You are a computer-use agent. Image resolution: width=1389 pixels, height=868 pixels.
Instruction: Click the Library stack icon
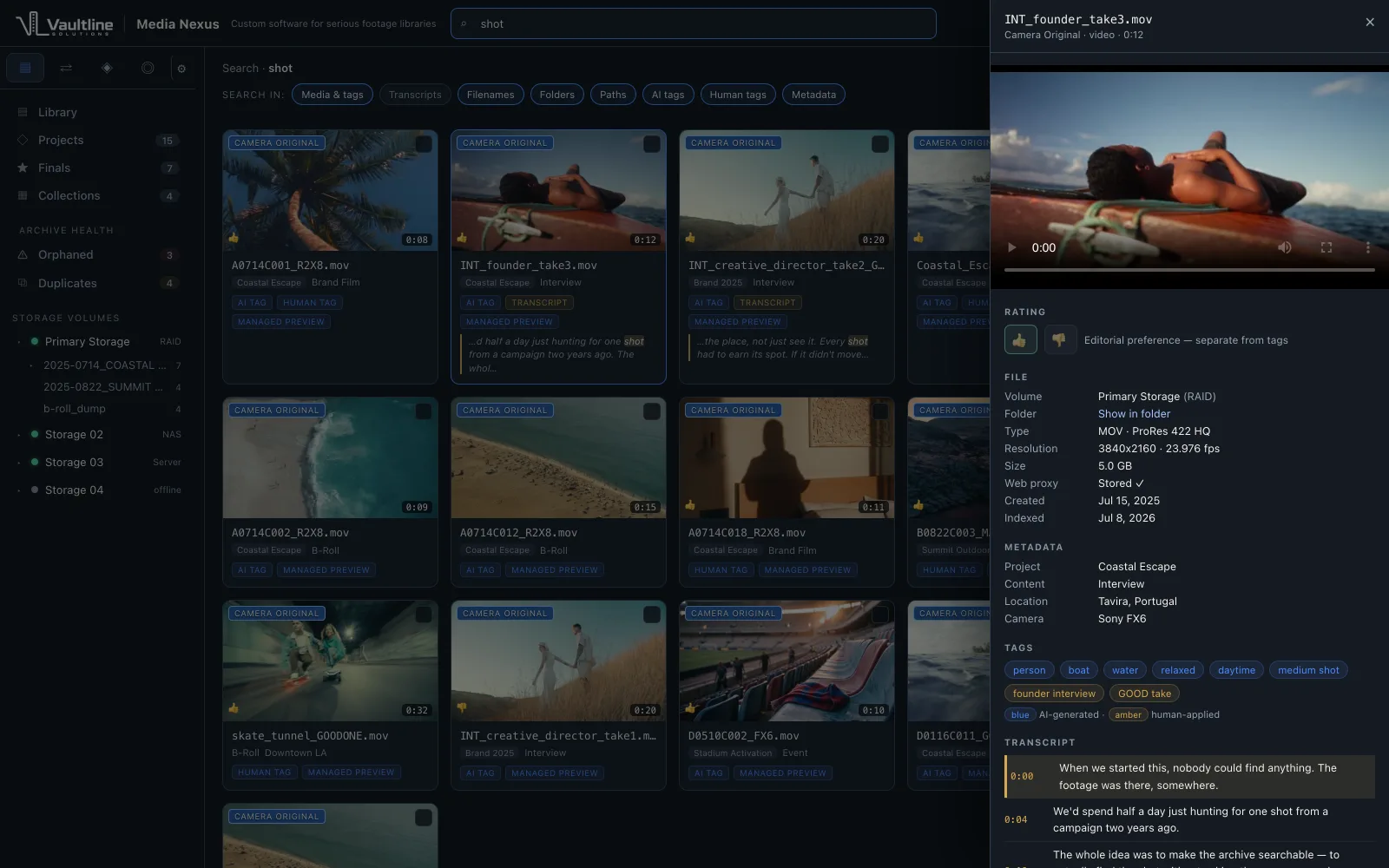(23, 112)
